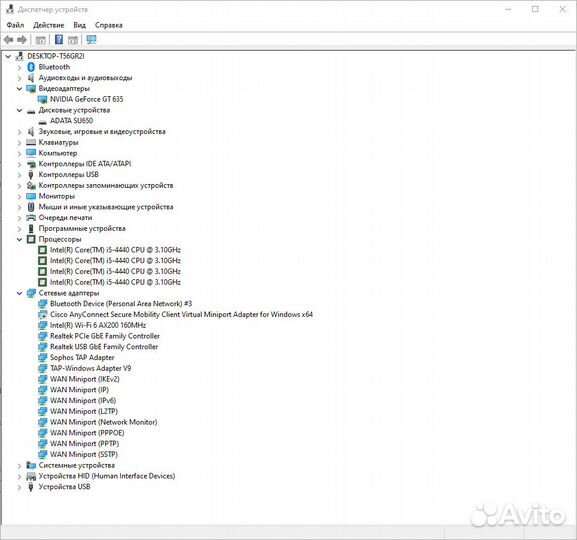Click the DESKTOP-T56GR2I computer icon
The image size is (577, 540).
(x=20, y=56)
